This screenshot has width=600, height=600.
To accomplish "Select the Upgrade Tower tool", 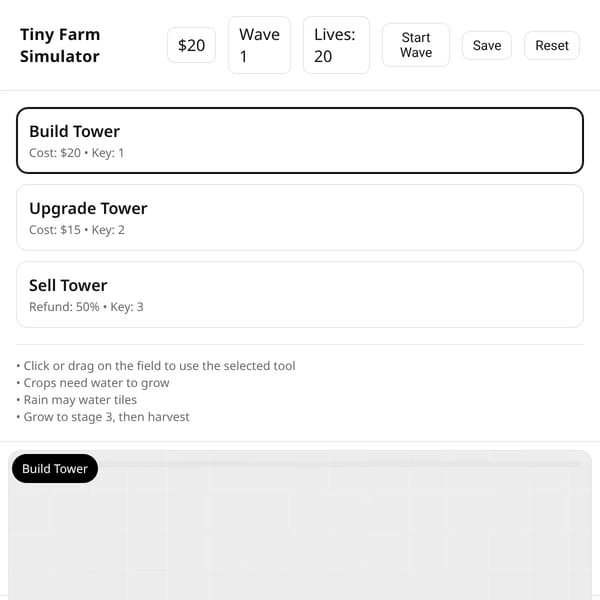I will click(x=300, y=217).
